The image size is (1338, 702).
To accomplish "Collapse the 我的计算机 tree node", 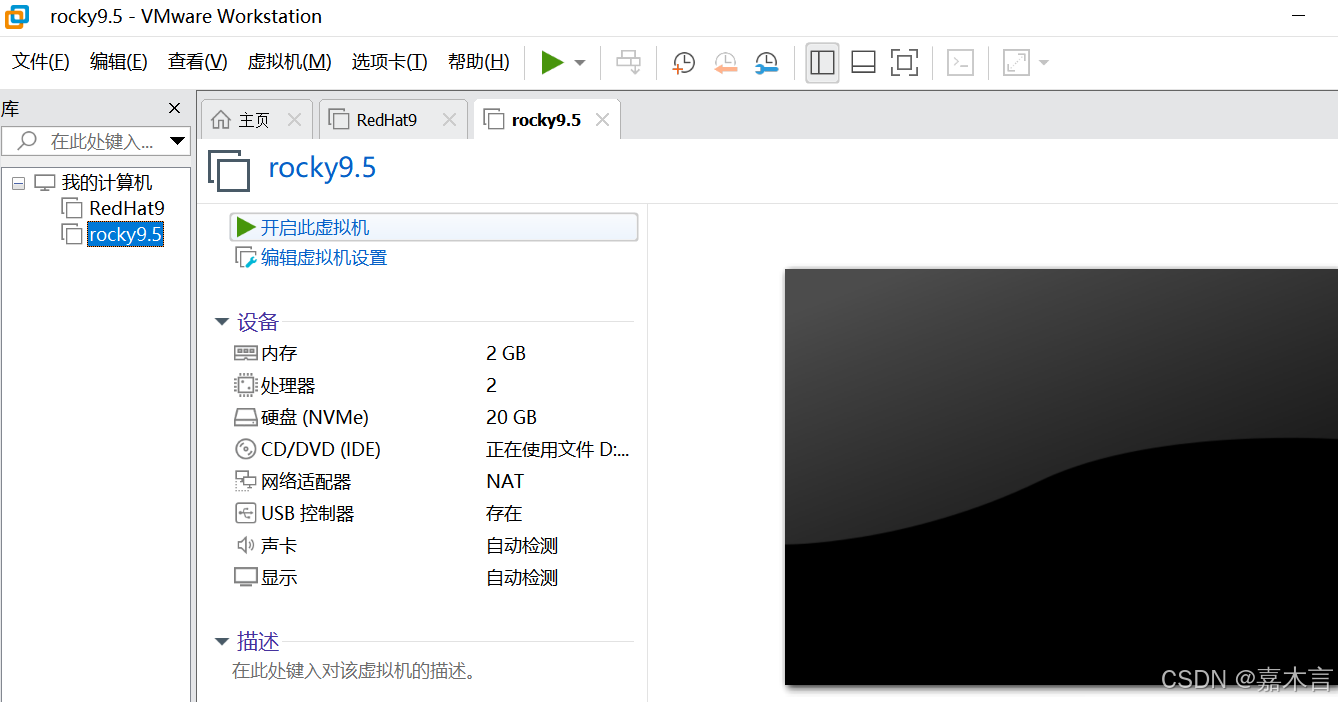I will click(18, 184).
